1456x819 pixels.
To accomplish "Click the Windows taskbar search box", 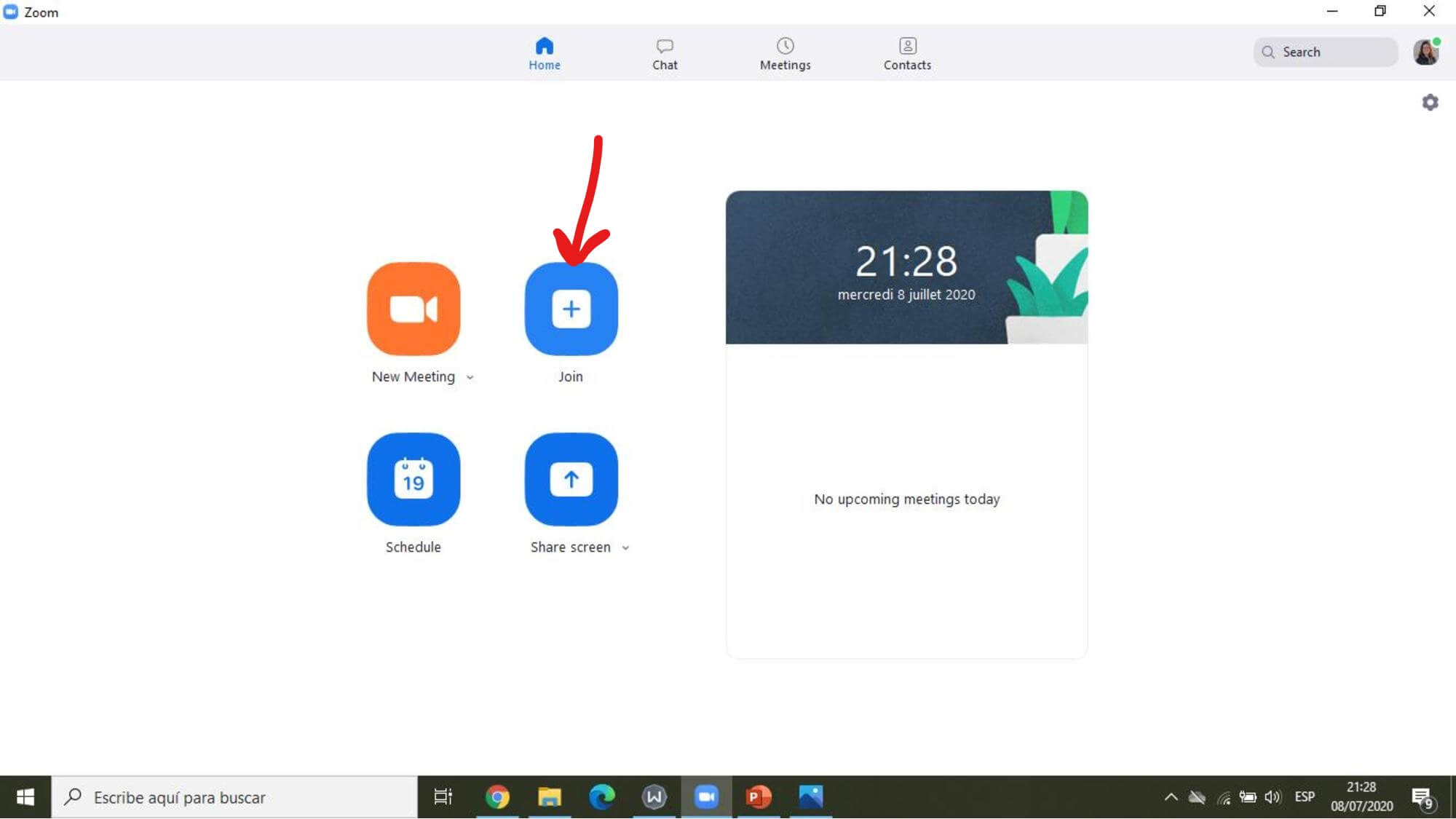I will click(x=233, y=797).
